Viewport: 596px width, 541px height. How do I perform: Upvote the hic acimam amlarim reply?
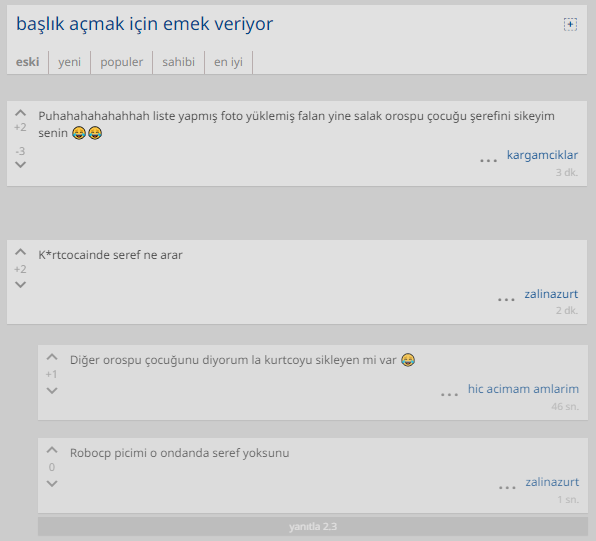(52, 357)
